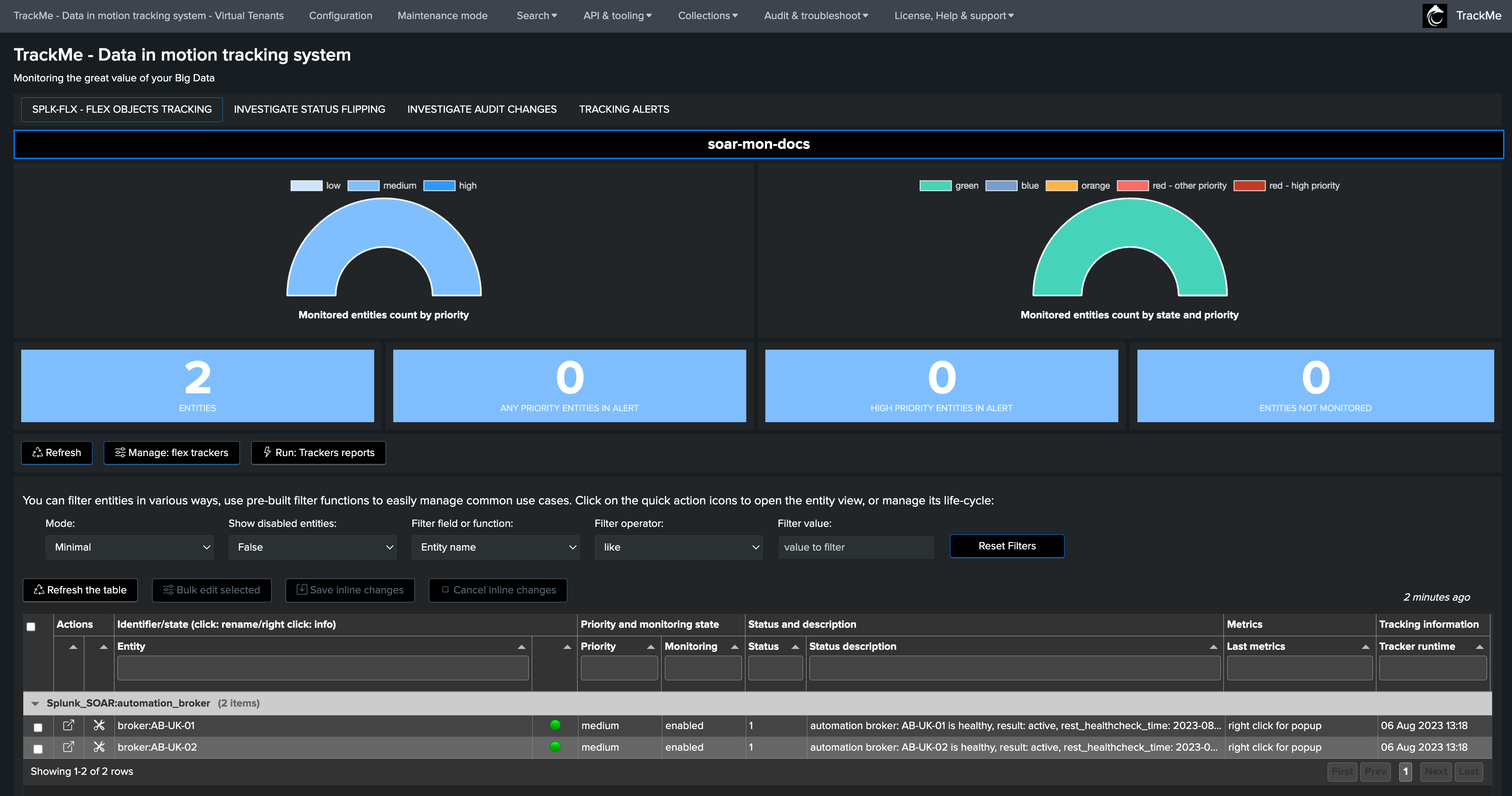
Task: Open the Filter field or function dropdown
Action: click(495, 547)
